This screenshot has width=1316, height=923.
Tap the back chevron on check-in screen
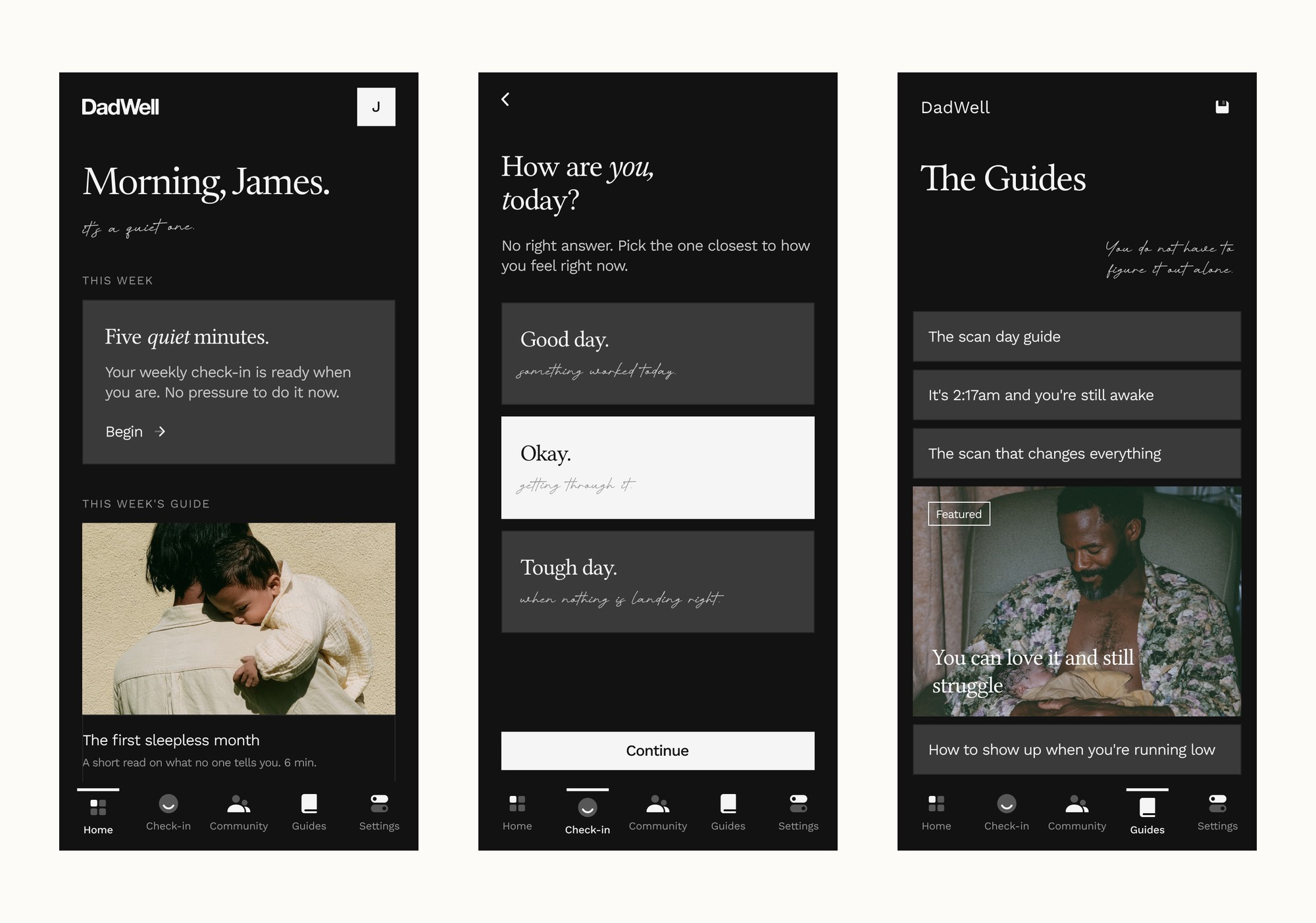(505, 99)
